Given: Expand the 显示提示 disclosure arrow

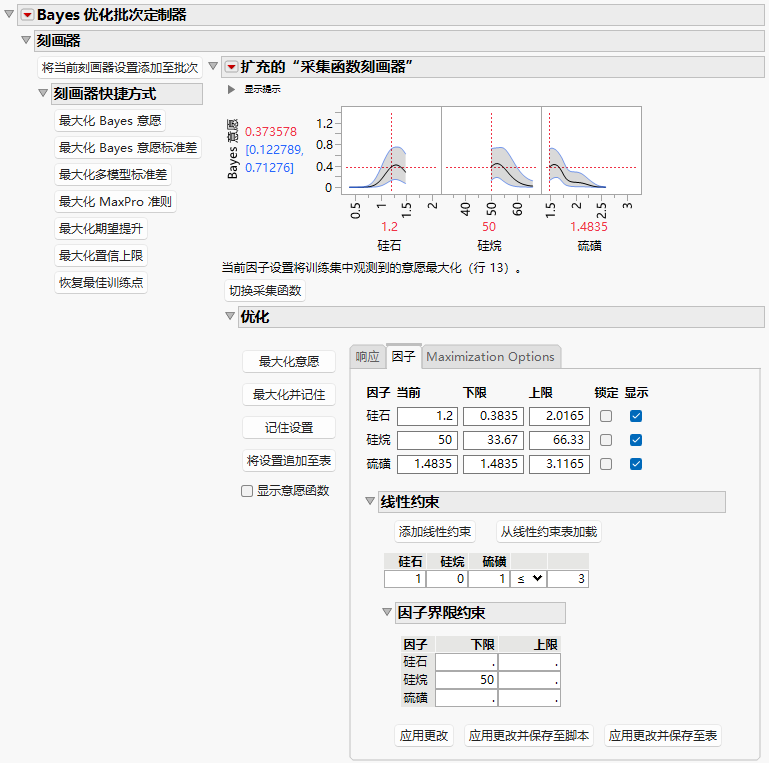Looking at the screenshot, I should (x=231, y=89).
